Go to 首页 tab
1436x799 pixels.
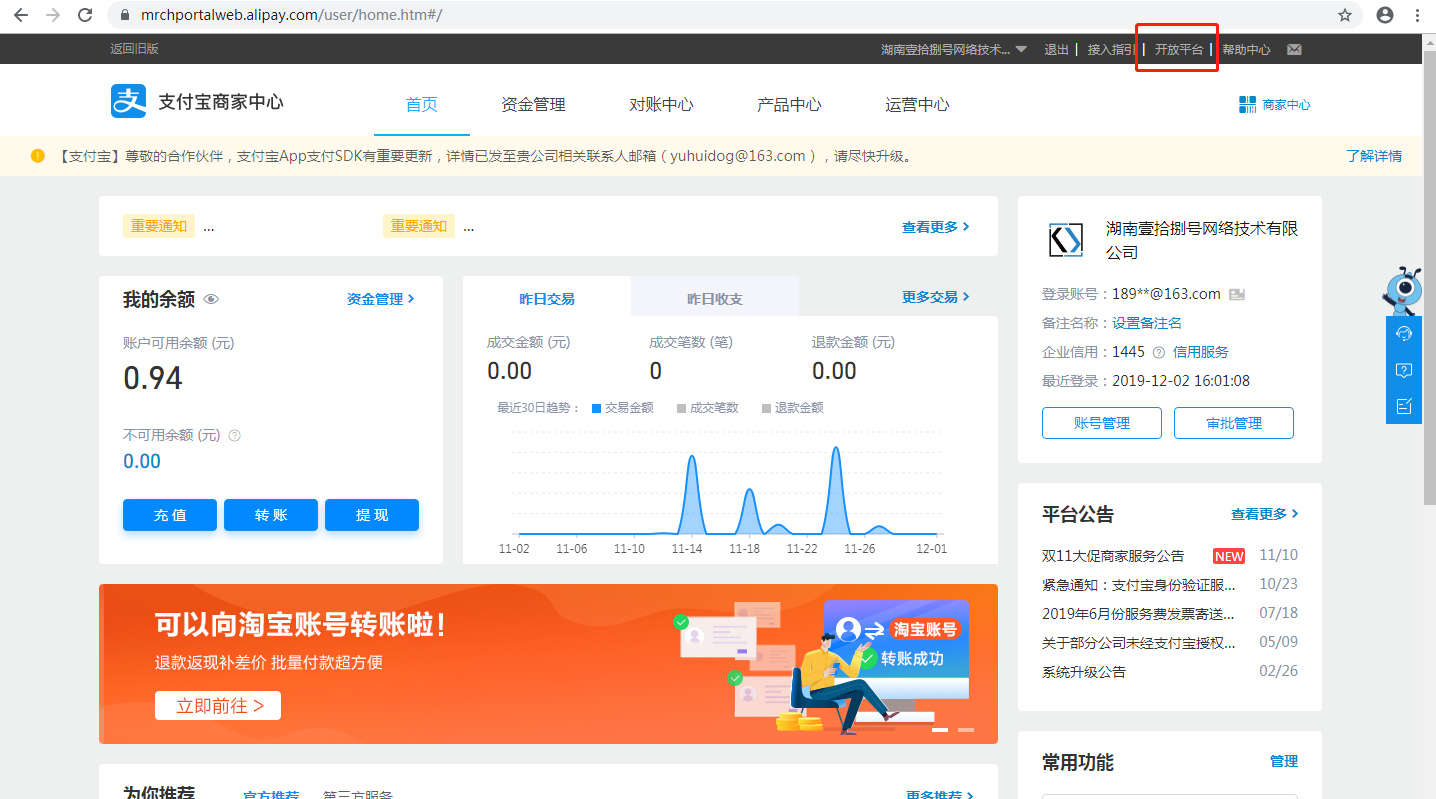coord(422,104)
